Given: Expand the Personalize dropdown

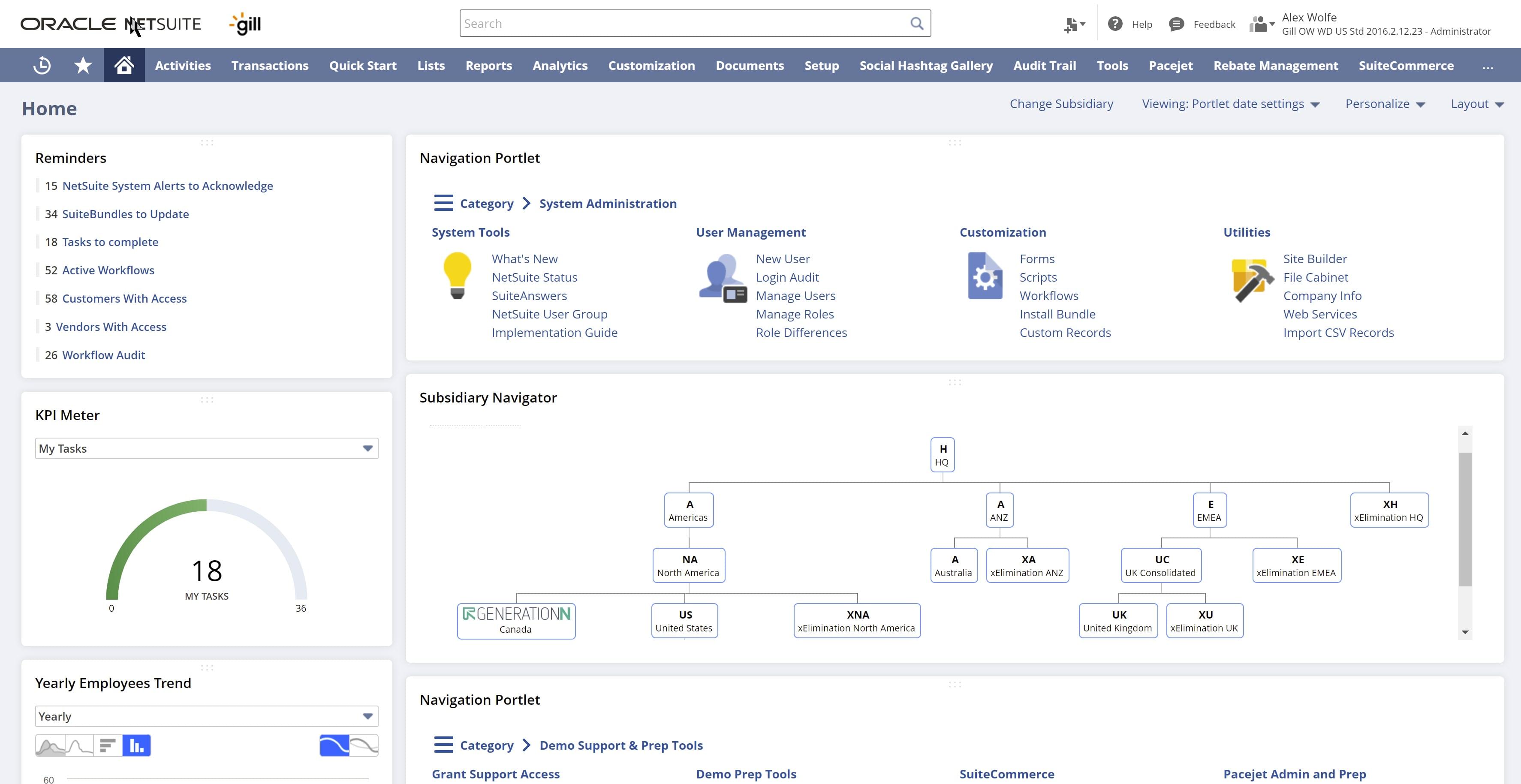Looking at the screenshot, I should click(1385, 104).
